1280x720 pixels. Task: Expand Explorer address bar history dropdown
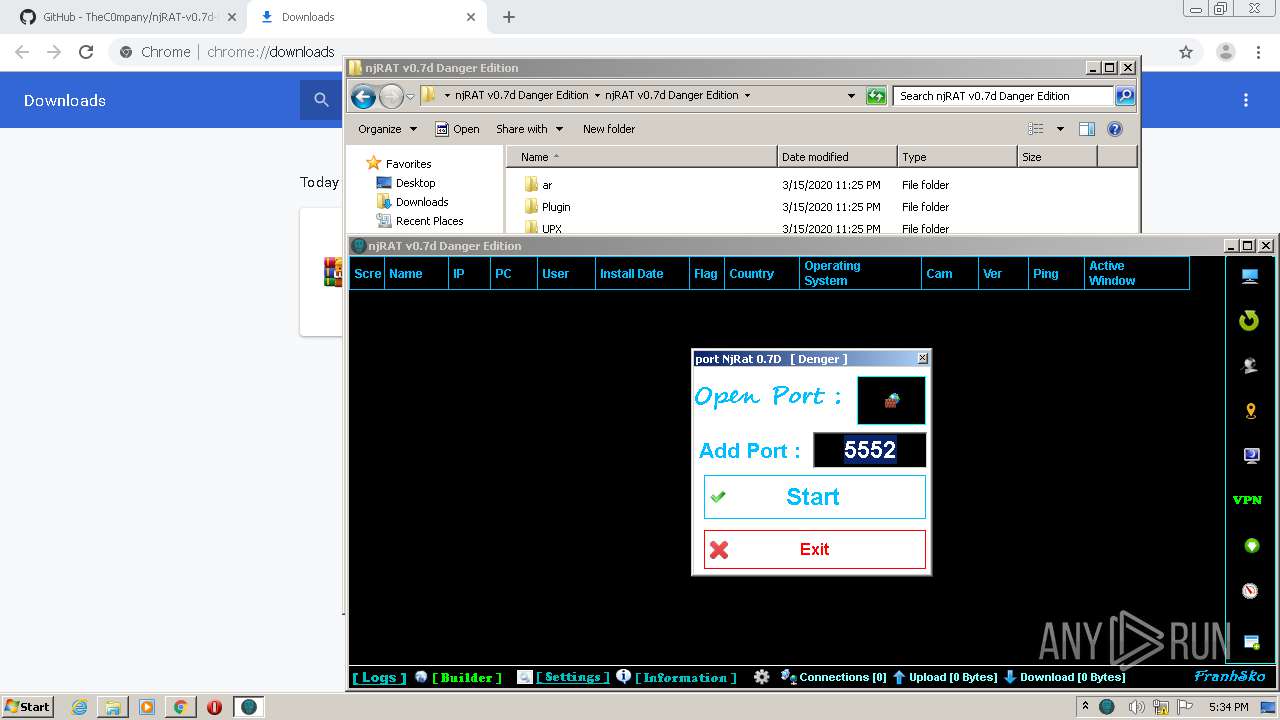[x=851, y=96]
